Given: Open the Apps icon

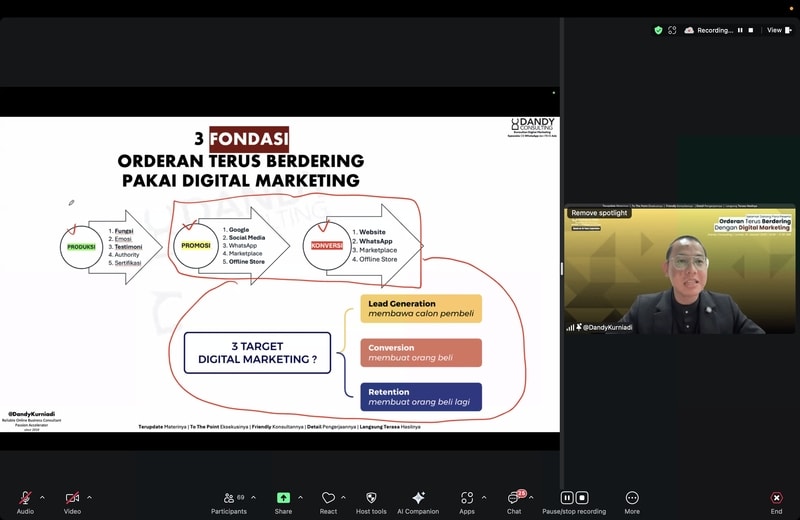Looking at the screenshot, I should (467, 497).
